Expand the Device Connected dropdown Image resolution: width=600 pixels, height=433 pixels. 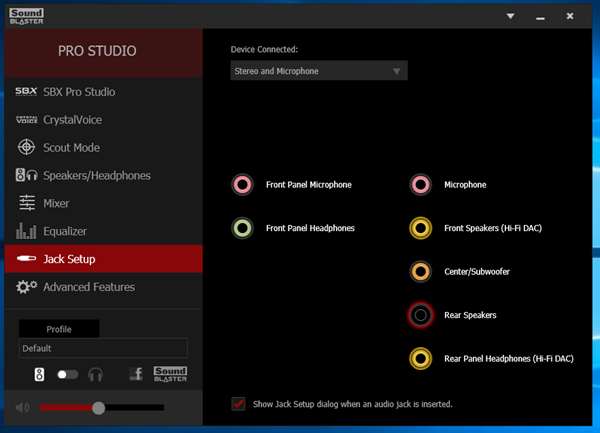coord(319,71)
